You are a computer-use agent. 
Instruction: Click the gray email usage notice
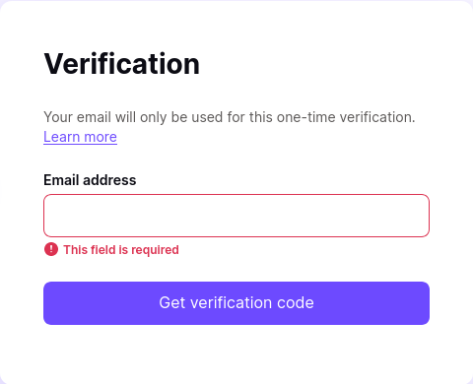click(229, 117)
